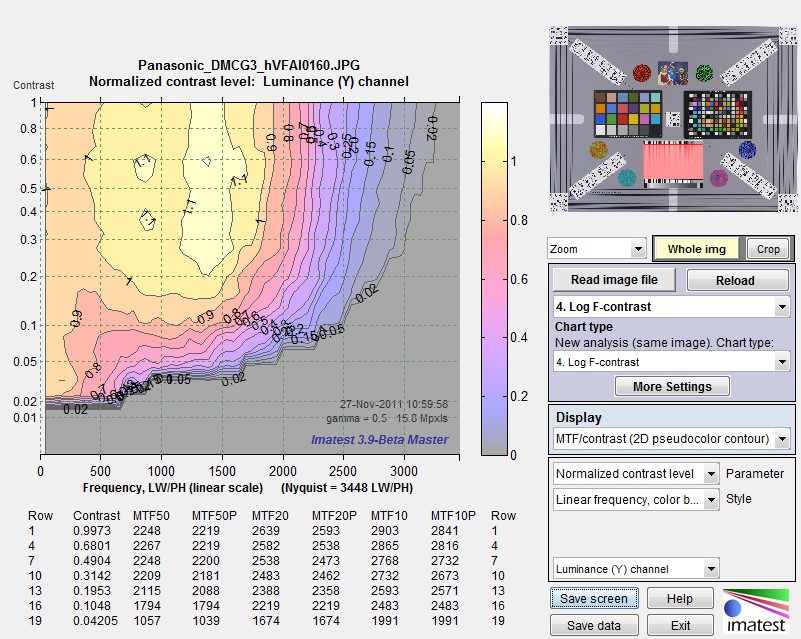Screen dimensions: 801x639
Task: Click the Save screen button
Action: click(x=594, y=599)
